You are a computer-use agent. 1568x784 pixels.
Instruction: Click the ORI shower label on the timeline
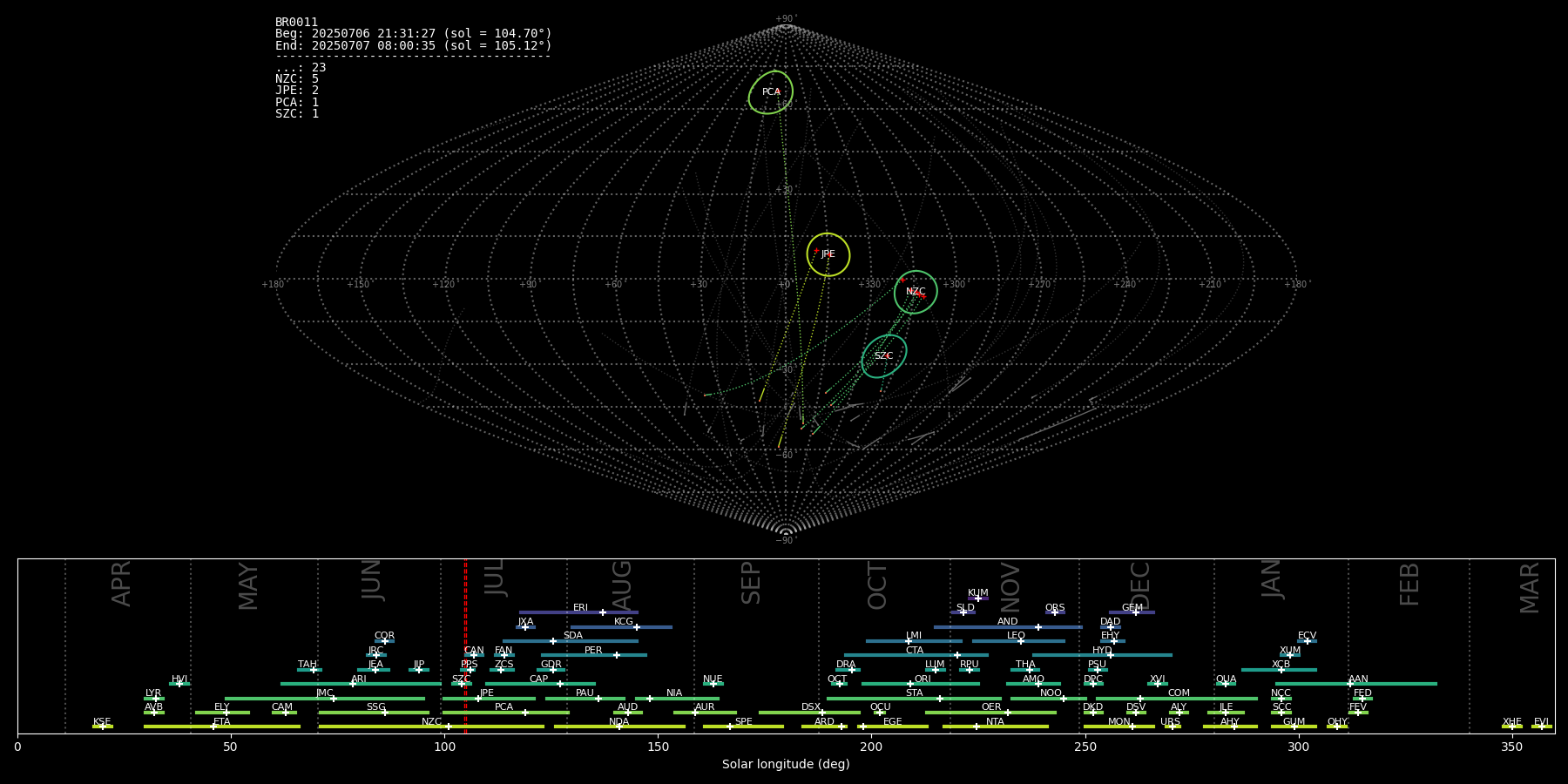tap(923, 679)
